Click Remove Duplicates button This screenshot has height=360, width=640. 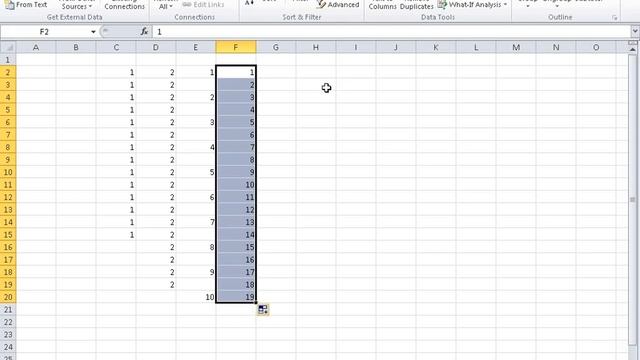[416, 5]
